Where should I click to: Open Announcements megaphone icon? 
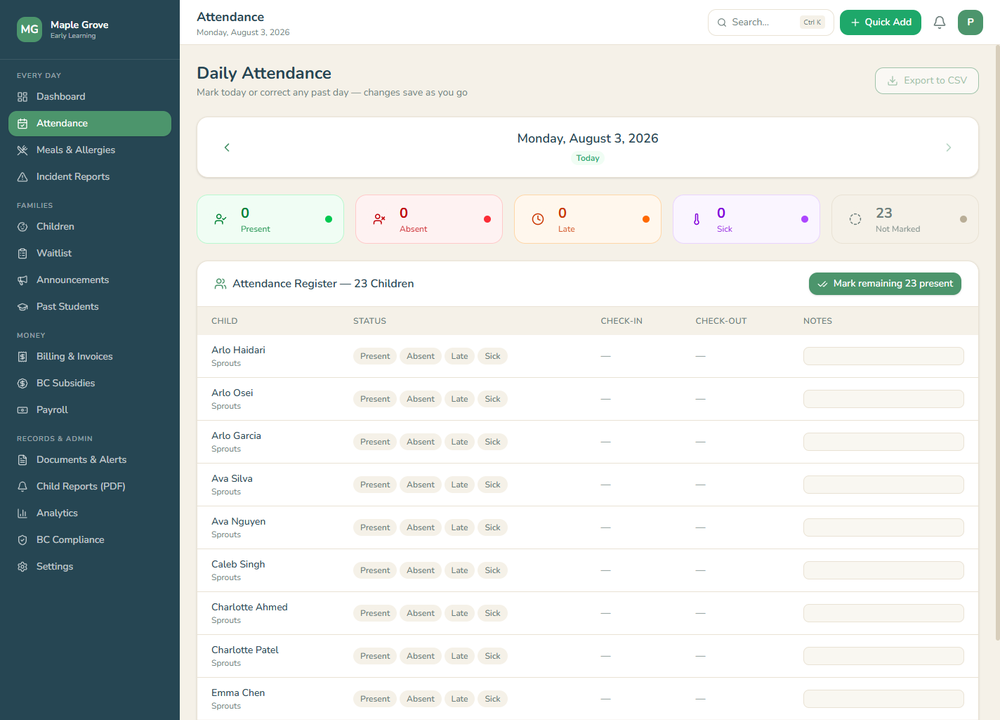(x=22, y=281)
